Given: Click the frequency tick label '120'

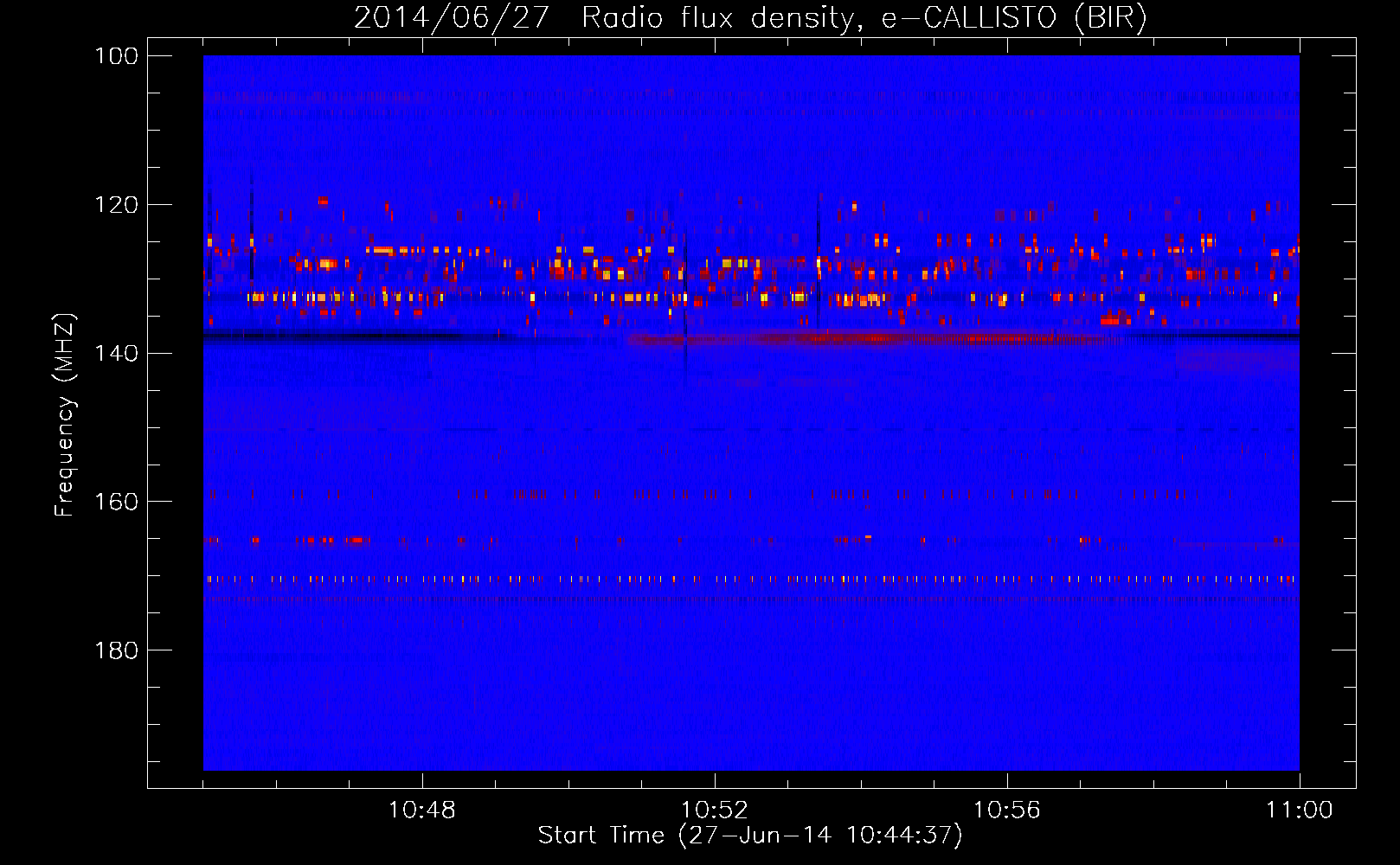Looking at the screenshot, I should [118, 205].
